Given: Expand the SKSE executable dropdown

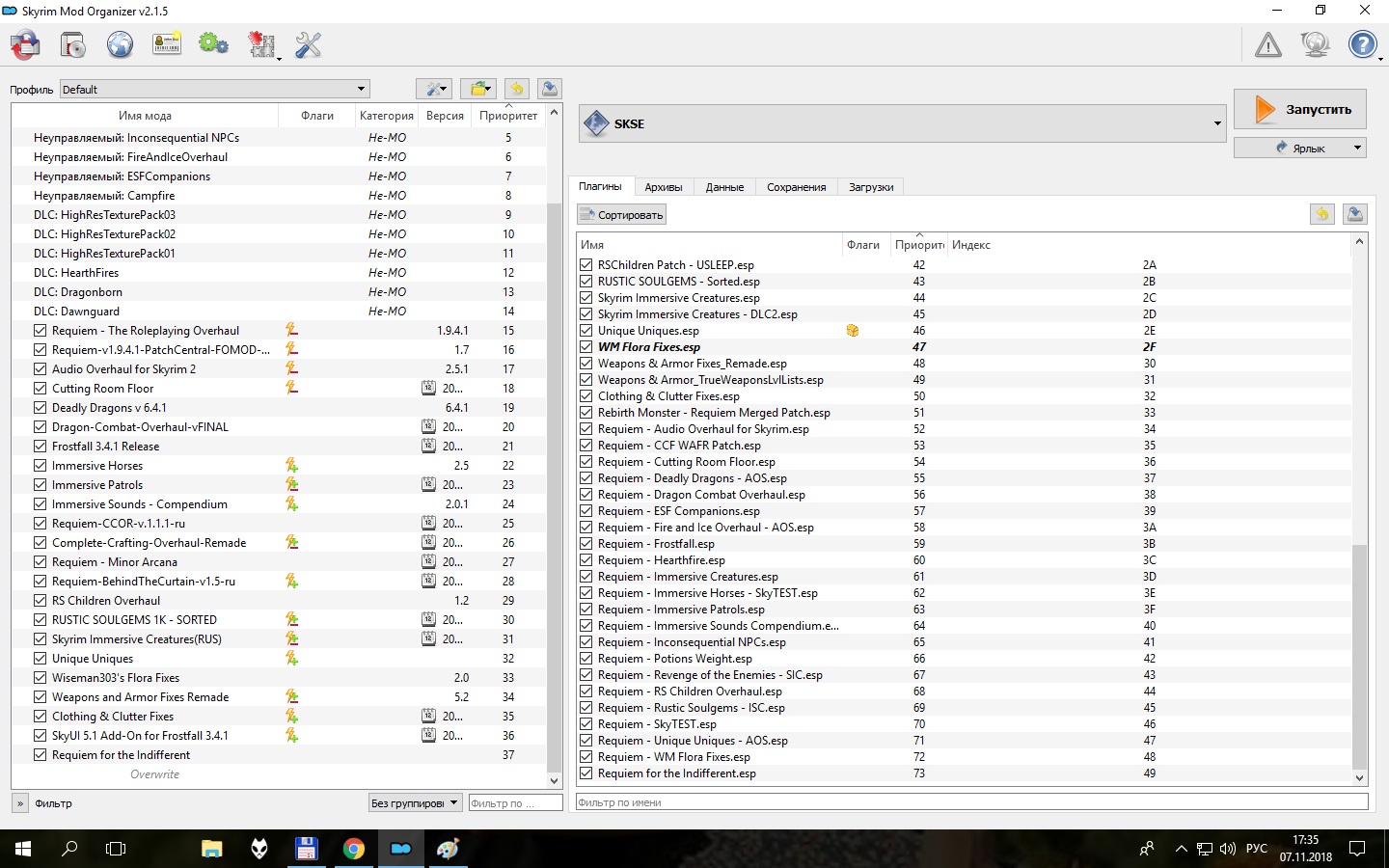Looking at the screenshot, I should [902, 123].
